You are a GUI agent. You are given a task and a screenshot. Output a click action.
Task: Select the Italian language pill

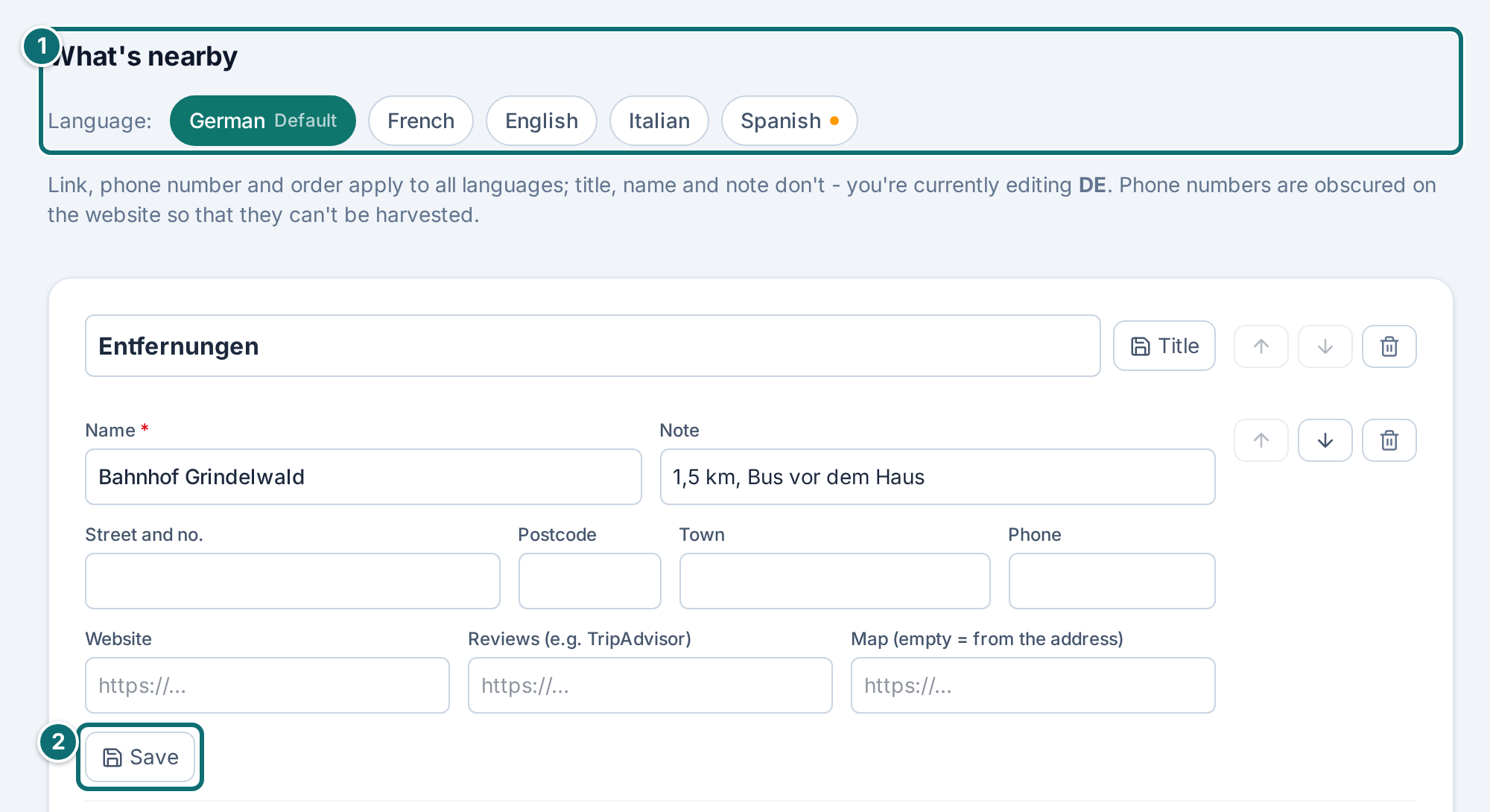point(659,121)
